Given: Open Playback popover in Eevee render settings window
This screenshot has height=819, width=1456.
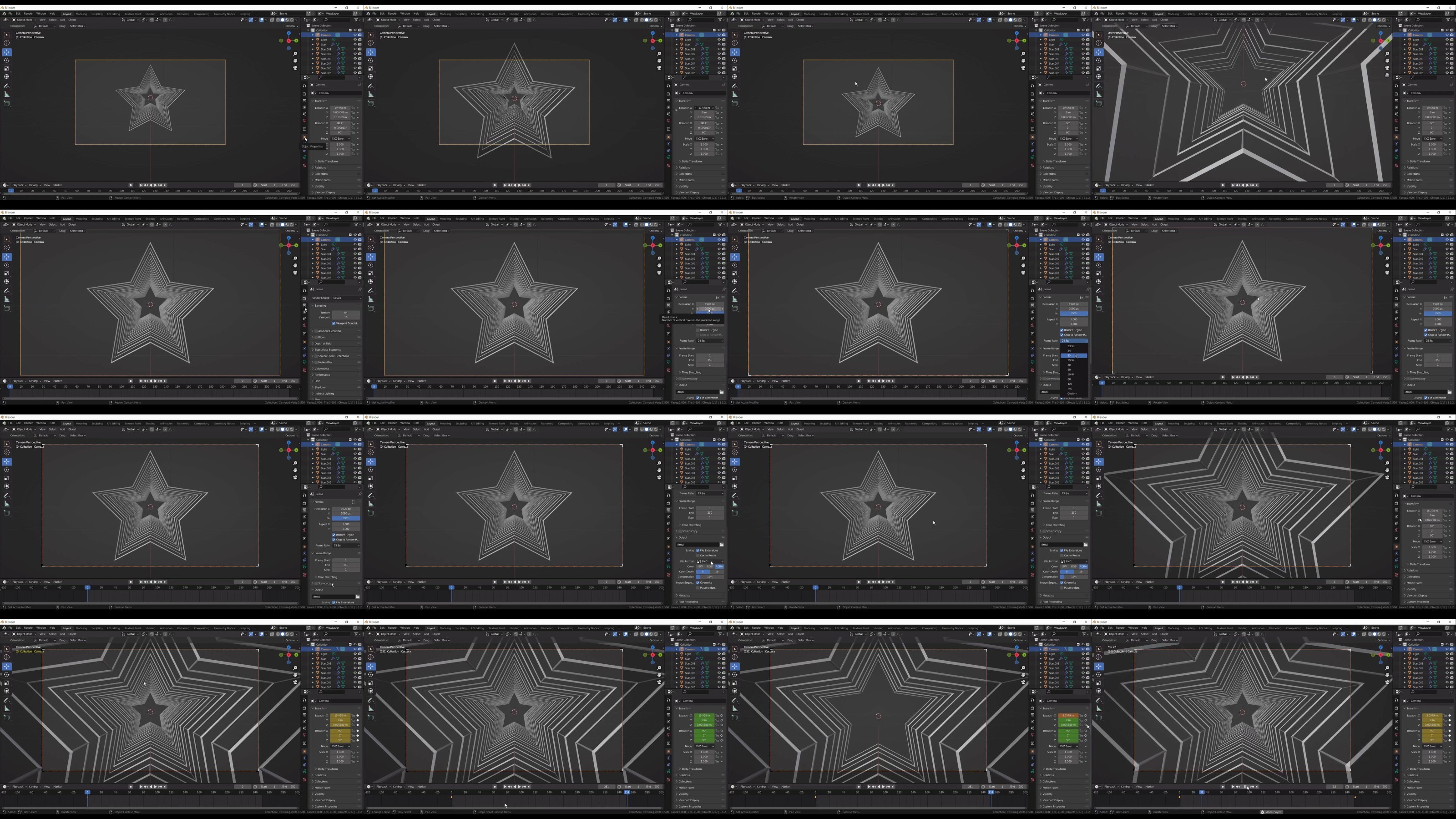Looking at the screenshot, I should (19, 381).
